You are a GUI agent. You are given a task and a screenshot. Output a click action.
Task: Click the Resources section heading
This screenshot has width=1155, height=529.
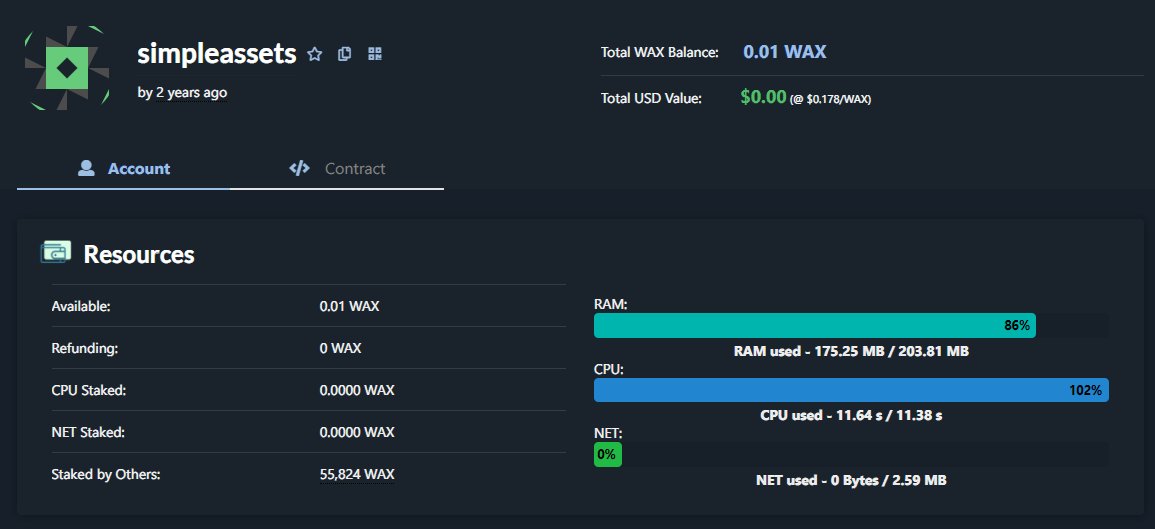coord(139,254)
